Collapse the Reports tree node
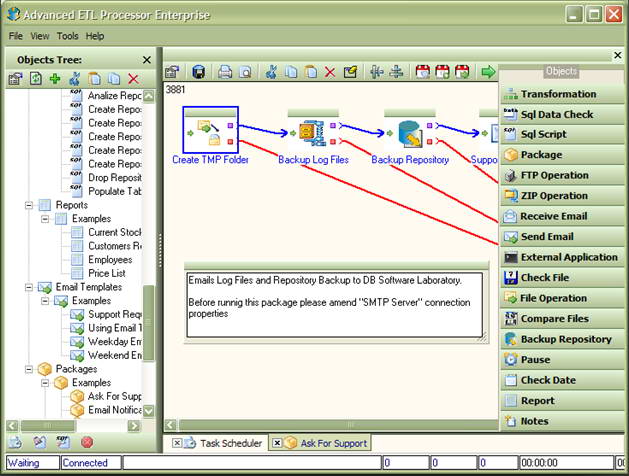The height and width of the screenshot is (476, 629). coord(29,205)
